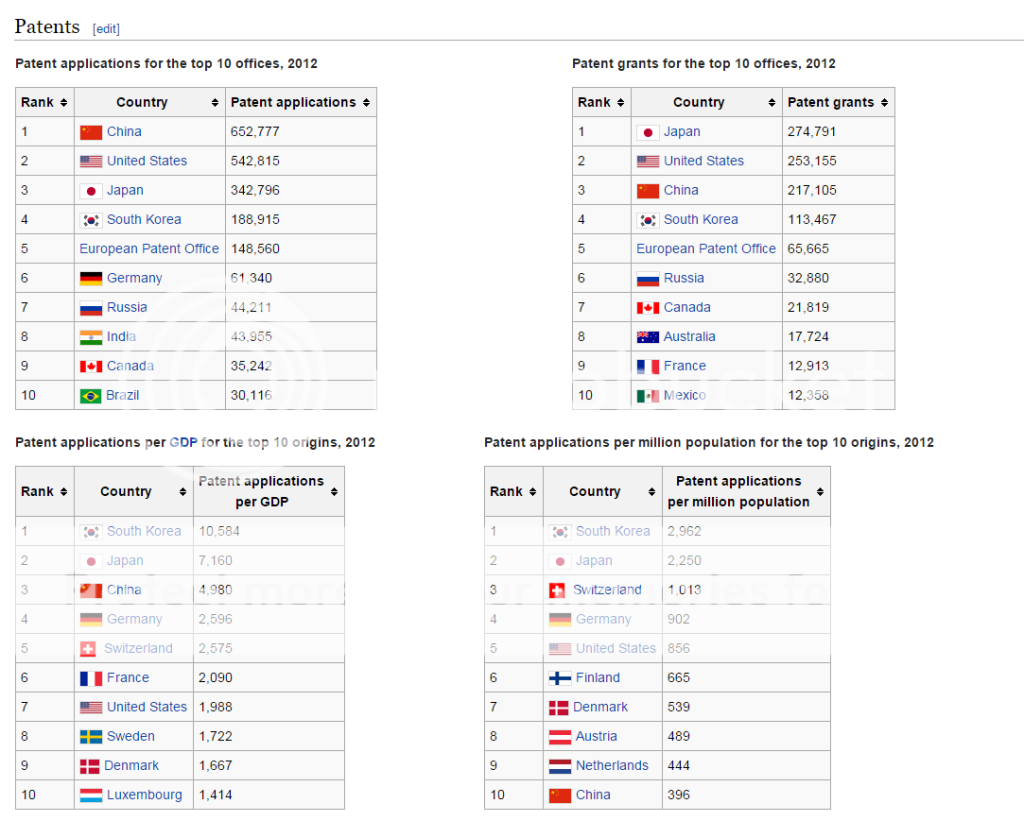
Task: Follow the Austria country link
Action: point(597,737)
